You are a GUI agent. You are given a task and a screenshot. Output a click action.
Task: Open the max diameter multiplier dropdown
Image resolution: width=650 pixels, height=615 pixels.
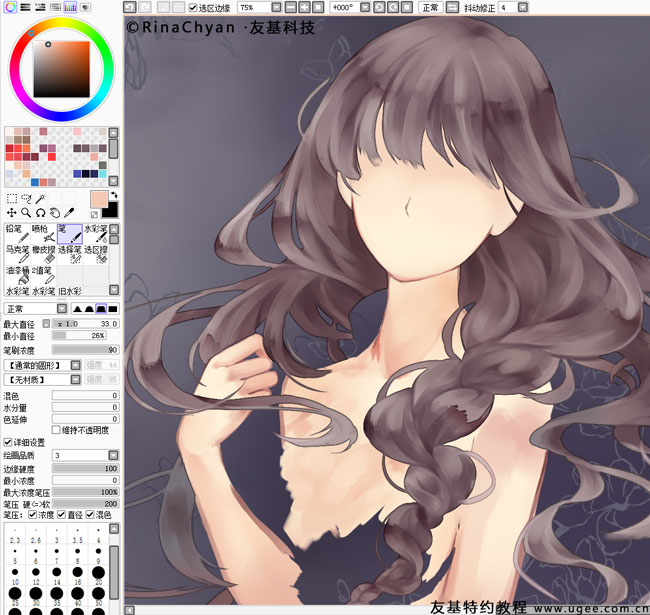(46, 323)
